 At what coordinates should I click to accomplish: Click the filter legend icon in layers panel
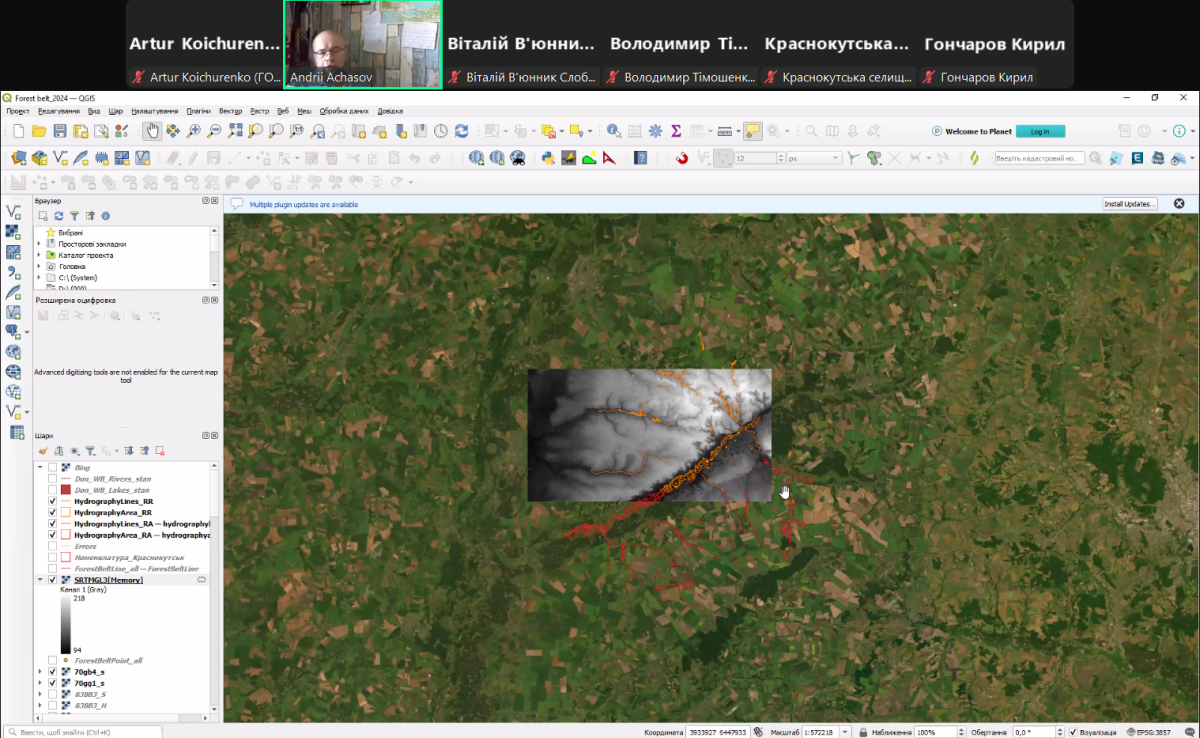pyautogui.click(x=90, y=451)
